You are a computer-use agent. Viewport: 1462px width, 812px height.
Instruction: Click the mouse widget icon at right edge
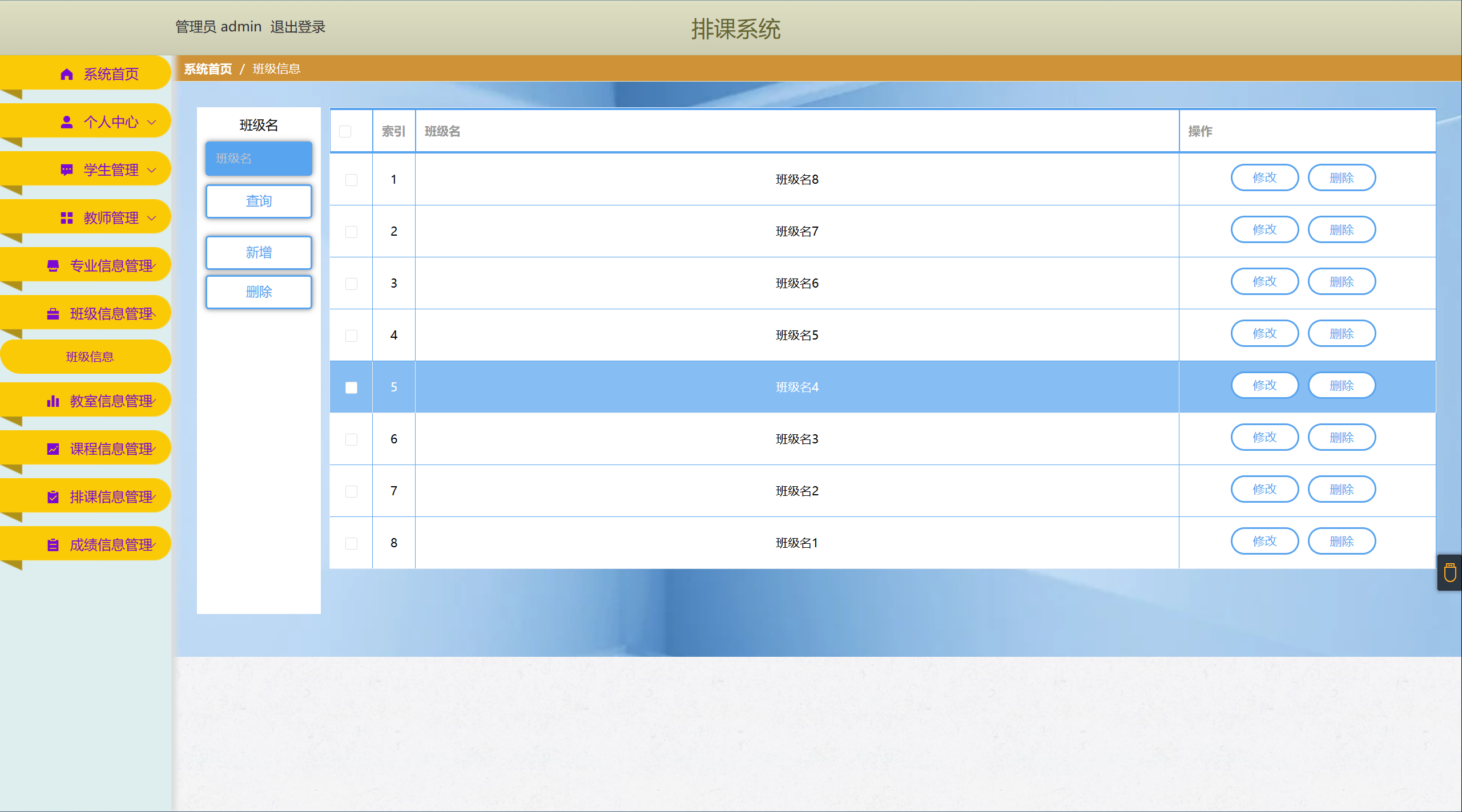coord(1450,572)
